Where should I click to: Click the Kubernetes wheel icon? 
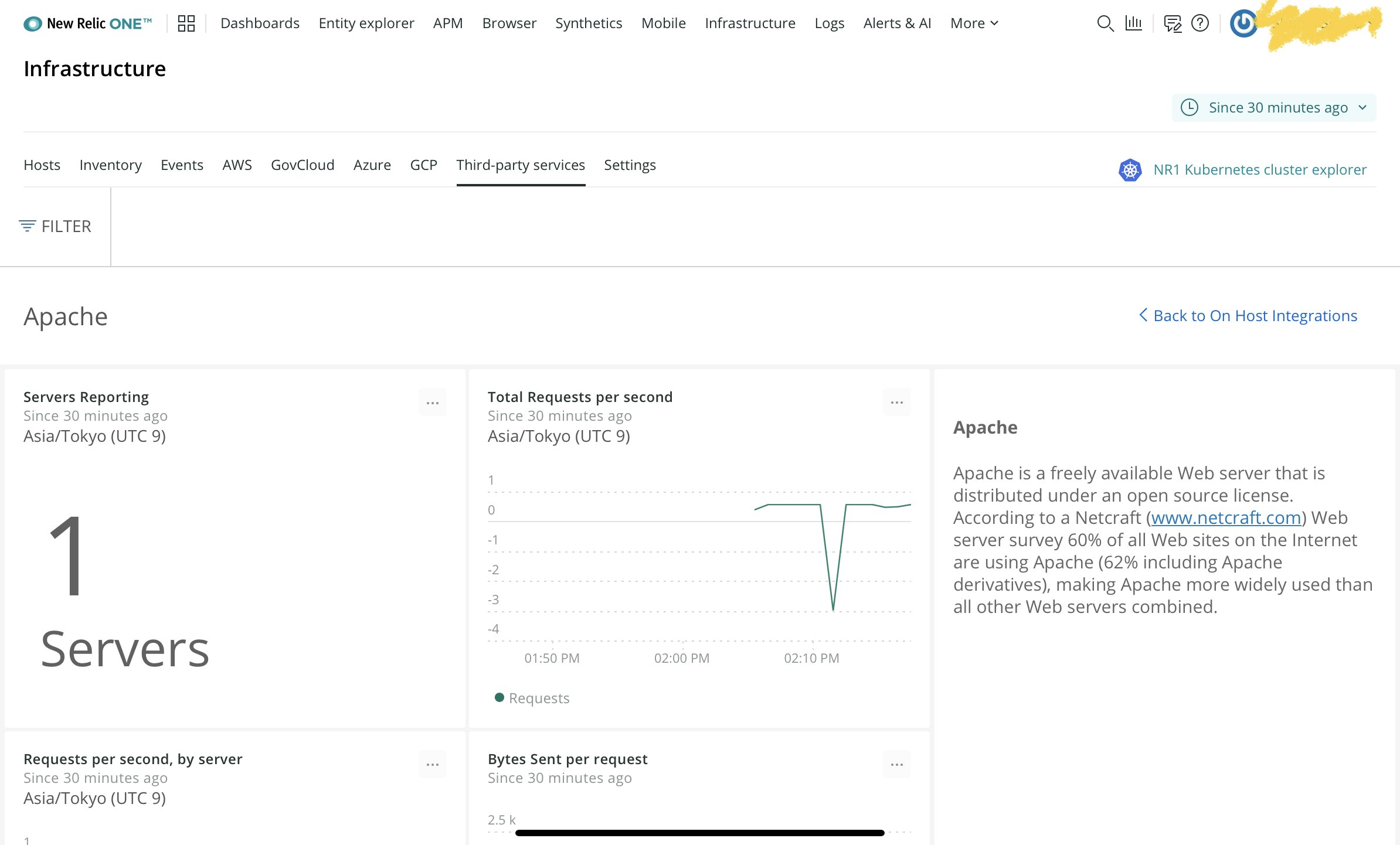tap(1130, 170)
